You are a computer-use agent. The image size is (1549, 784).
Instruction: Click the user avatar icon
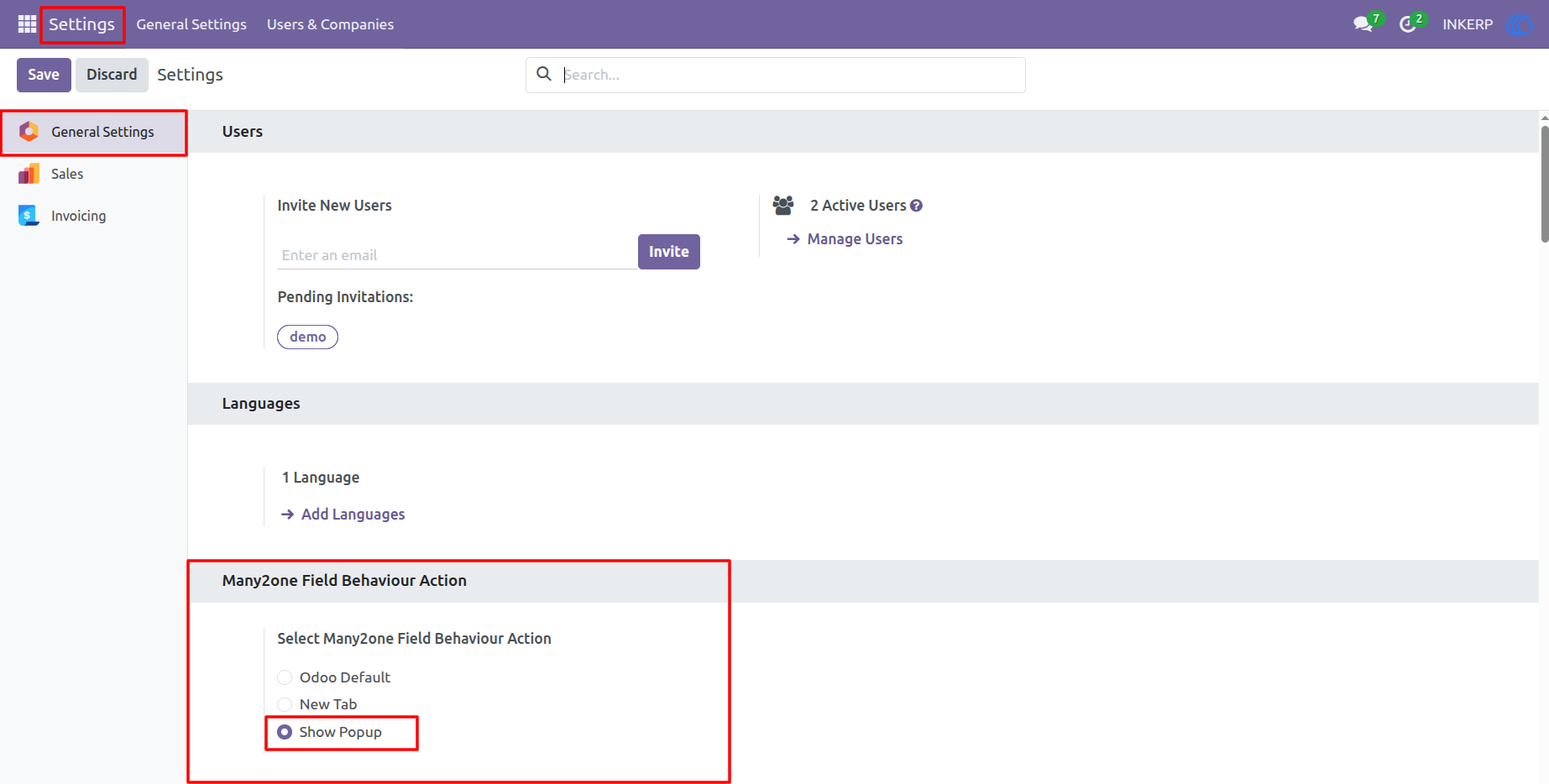point(1520,24)
